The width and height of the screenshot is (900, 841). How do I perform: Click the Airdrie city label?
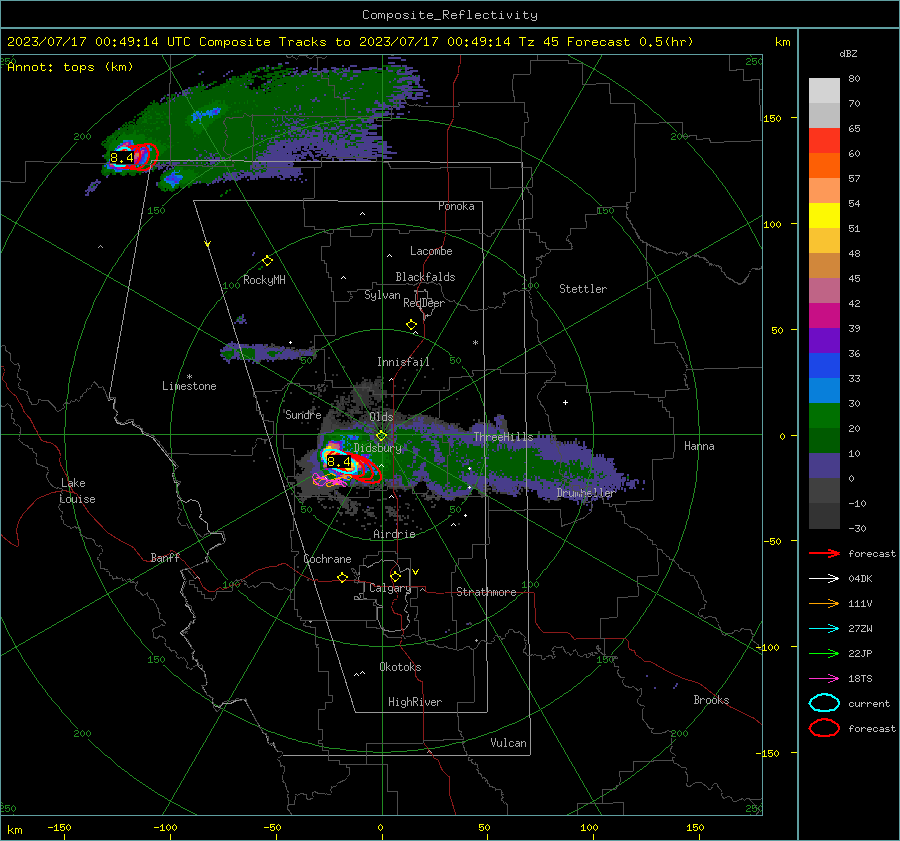(x=394, y=534)
